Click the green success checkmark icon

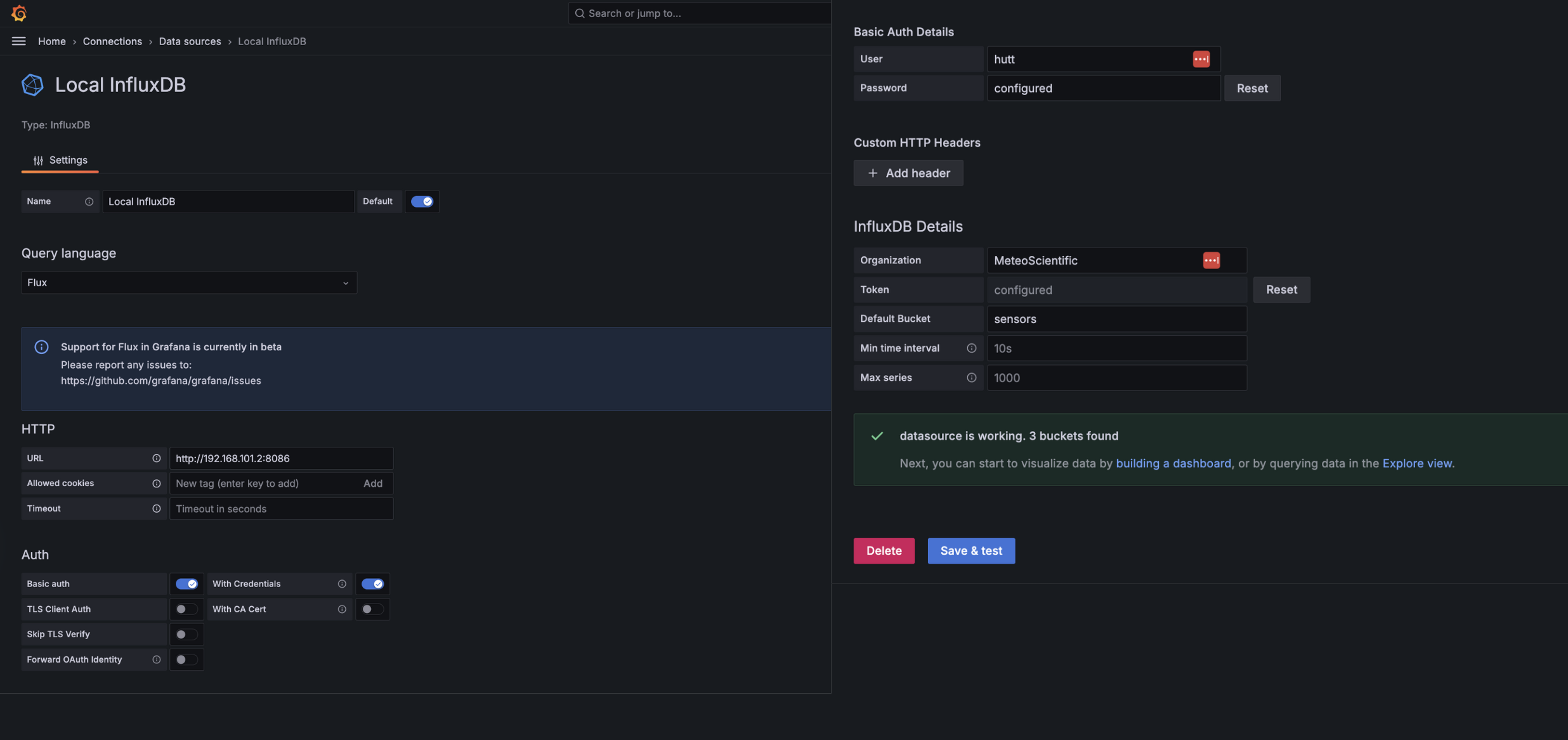tap(877, 436)
